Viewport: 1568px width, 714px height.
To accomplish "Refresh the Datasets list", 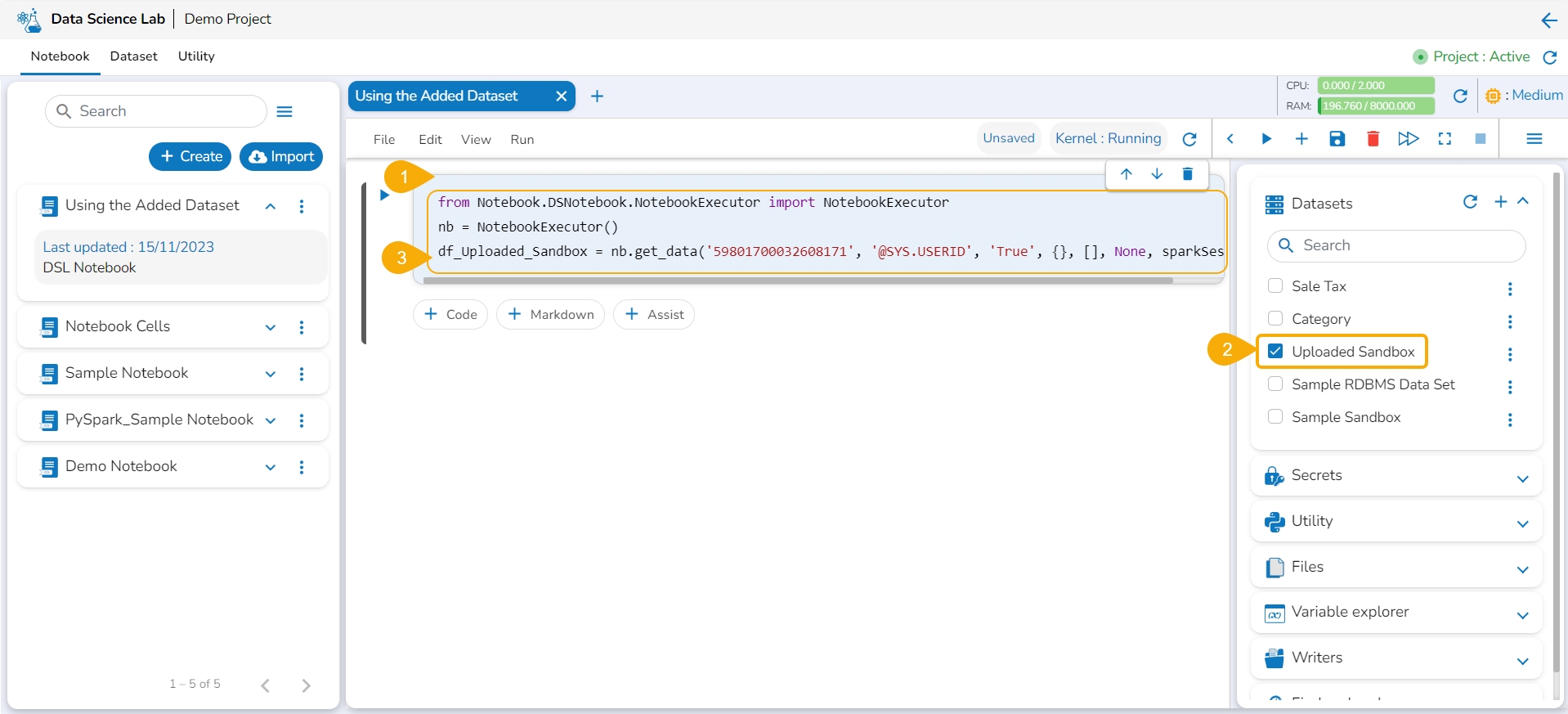I will (x=1470, y=202).
